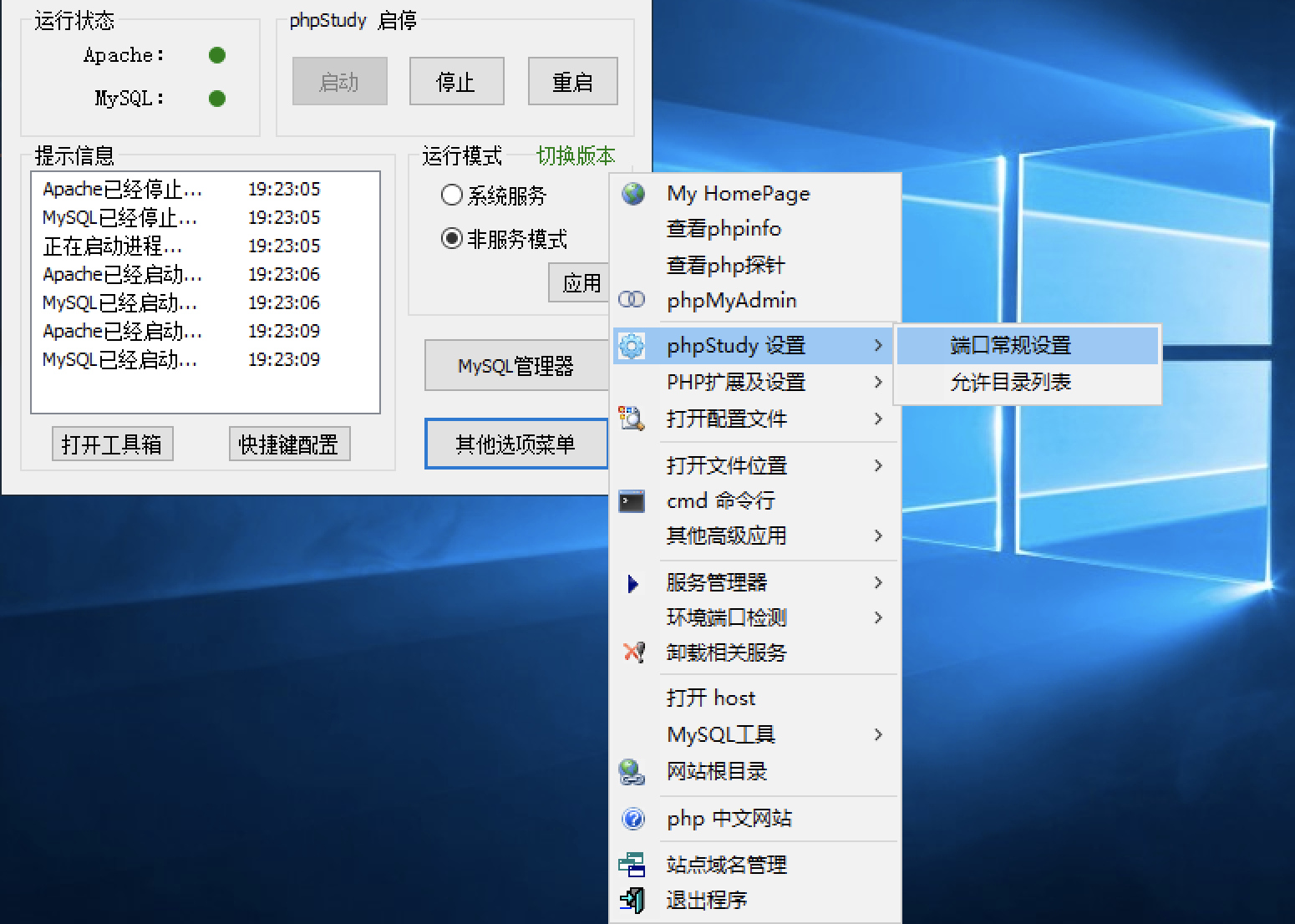The height and width of the screenshot is (924, 1295).
Task: Click the 应用 apply button
Action: pyautogui.click(x=580, y=282)
